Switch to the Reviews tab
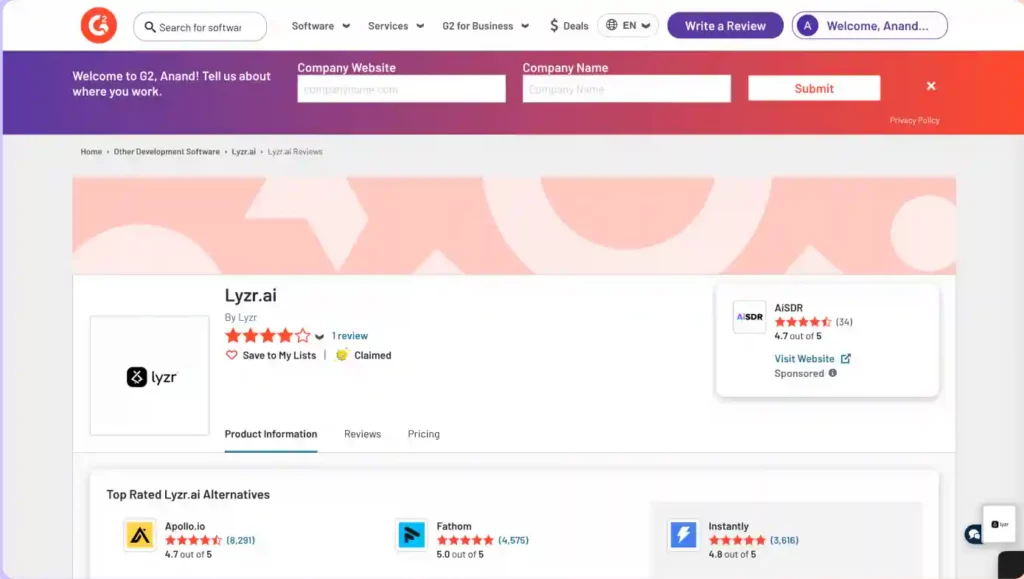 (x=362, y=434)
